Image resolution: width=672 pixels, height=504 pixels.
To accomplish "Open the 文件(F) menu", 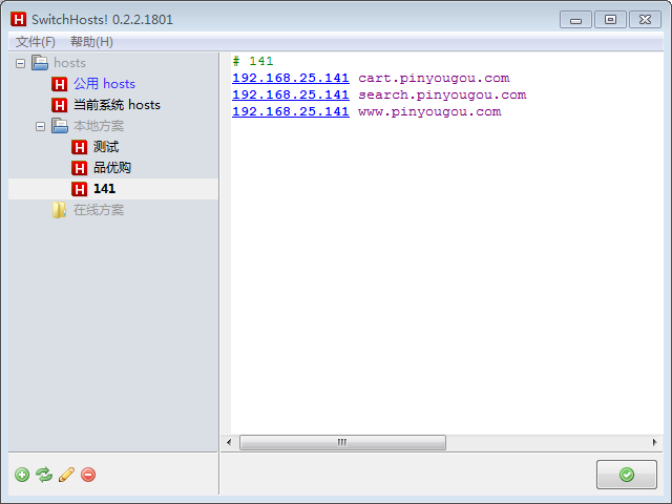I will [x=36, y=42].
